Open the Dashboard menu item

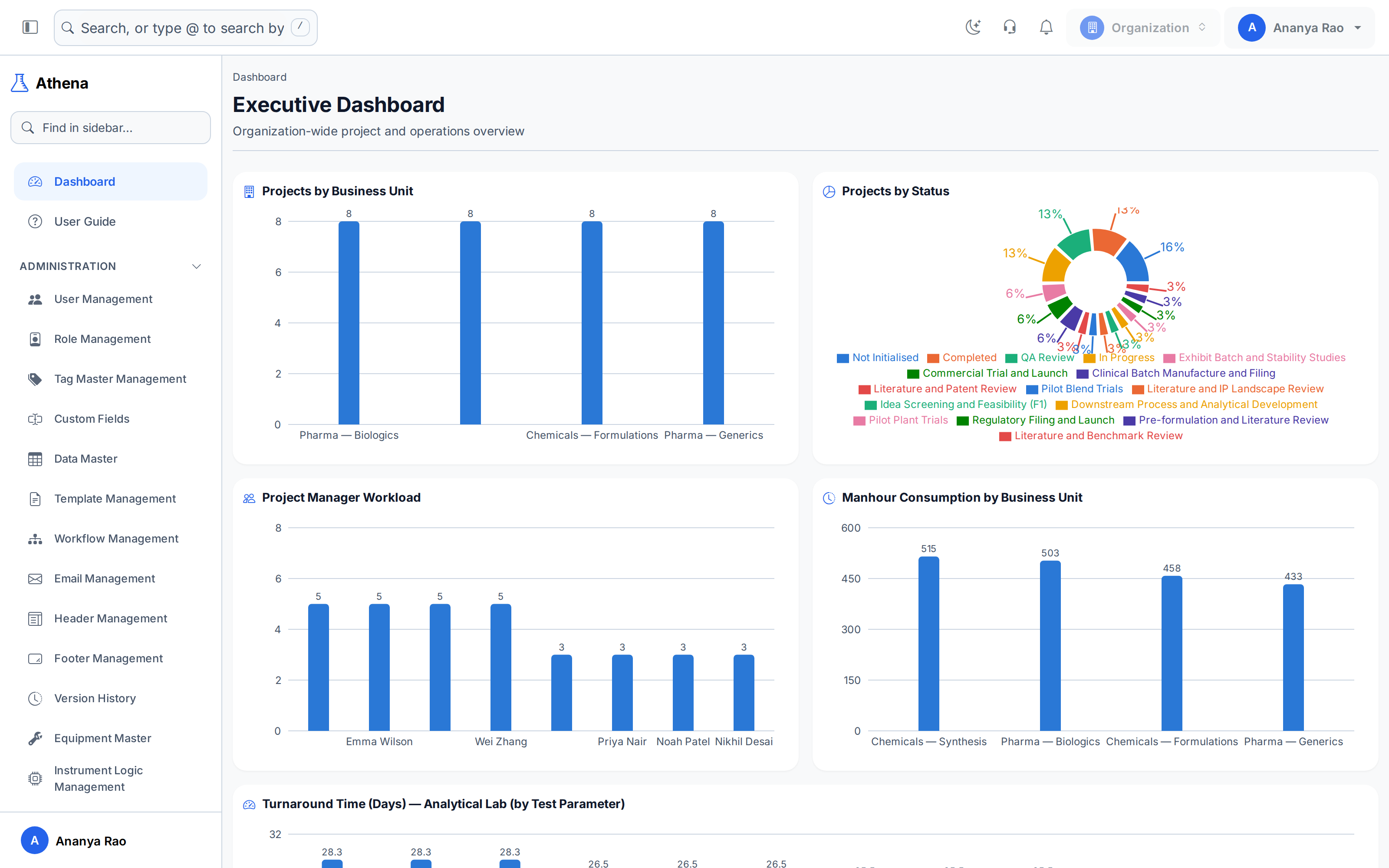[111, 181]
